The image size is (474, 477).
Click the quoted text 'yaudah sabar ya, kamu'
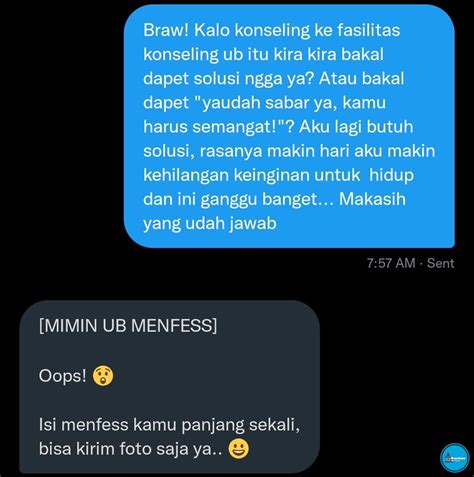click(290, 102)
